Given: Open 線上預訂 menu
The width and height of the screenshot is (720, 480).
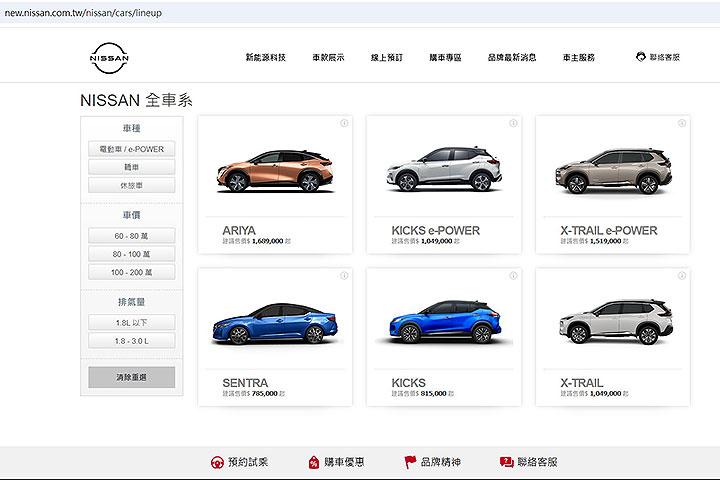Looking at the screenshot, I should [x=387, y=57].
